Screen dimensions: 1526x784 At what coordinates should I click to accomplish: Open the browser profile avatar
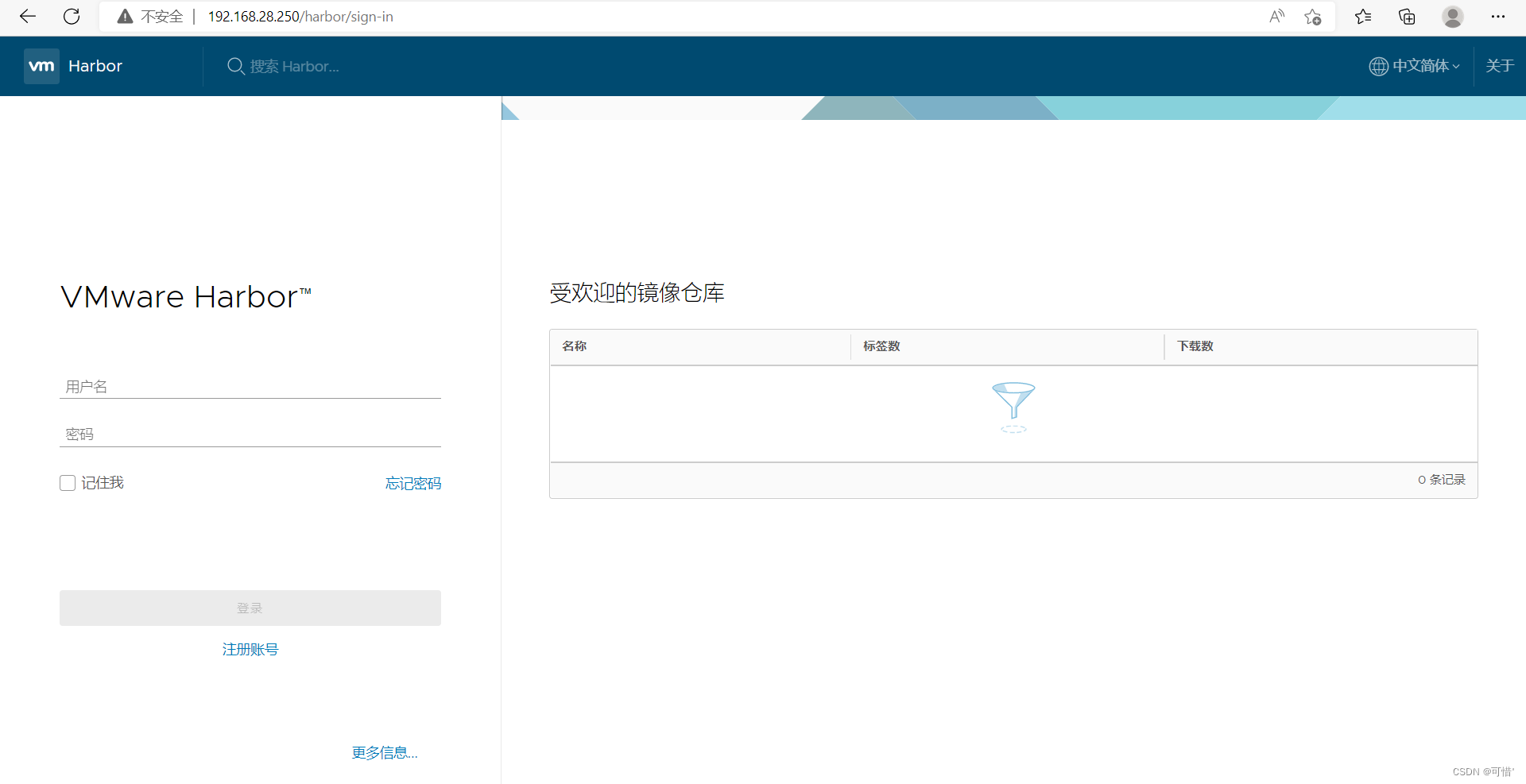(1453, 17)
